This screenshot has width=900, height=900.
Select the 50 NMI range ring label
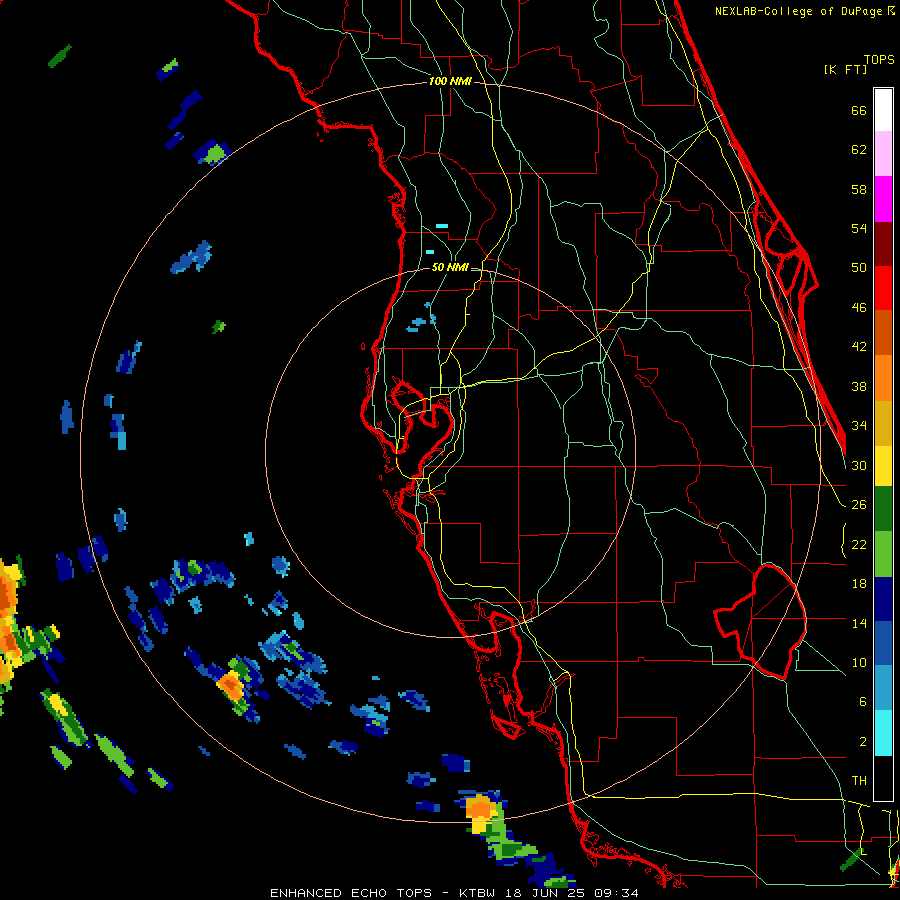(x=450, y=267)
